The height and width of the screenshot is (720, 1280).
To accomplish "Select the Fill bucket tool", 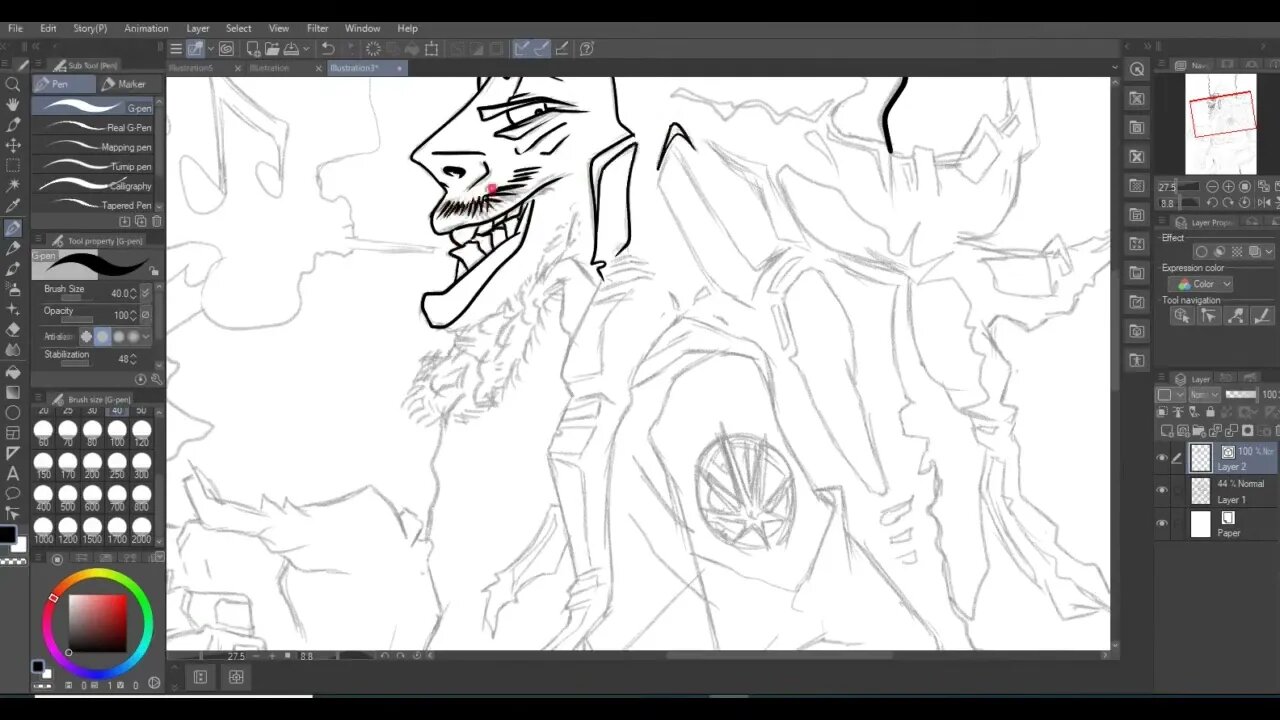I will tap(13, 371).
